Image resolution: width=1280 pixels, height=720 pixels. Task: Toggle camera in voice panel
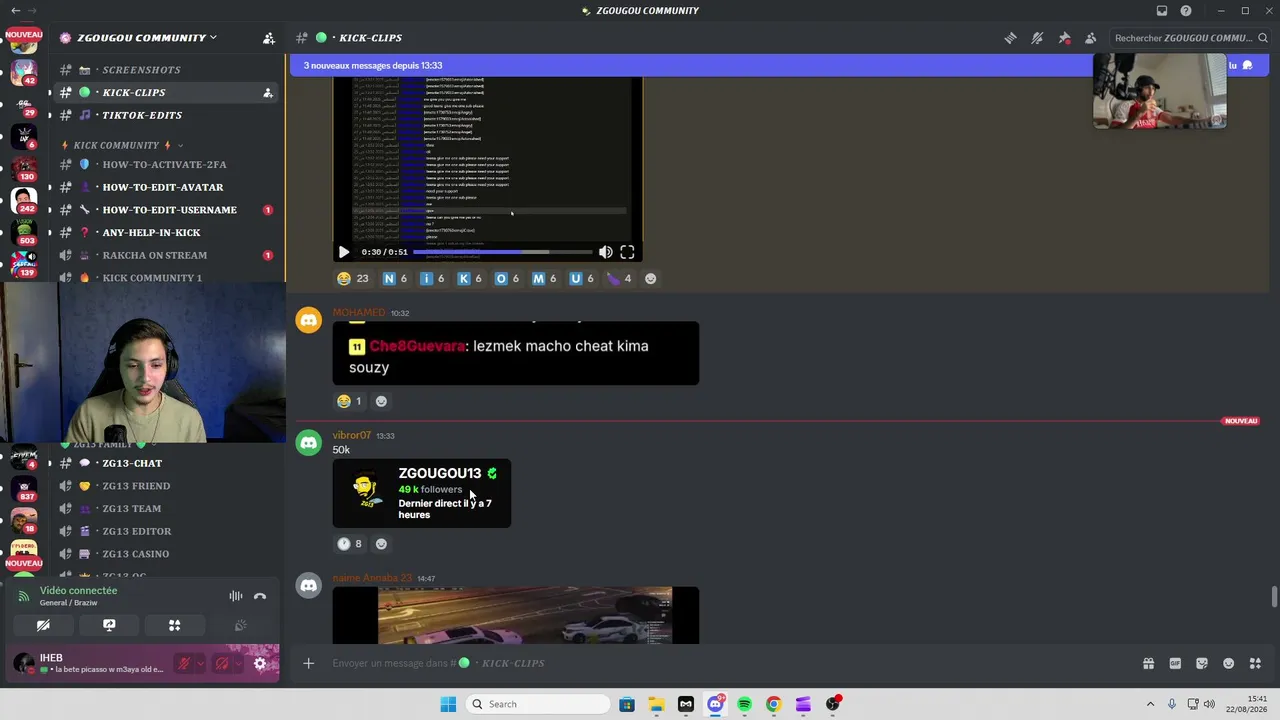click(43, 625)
